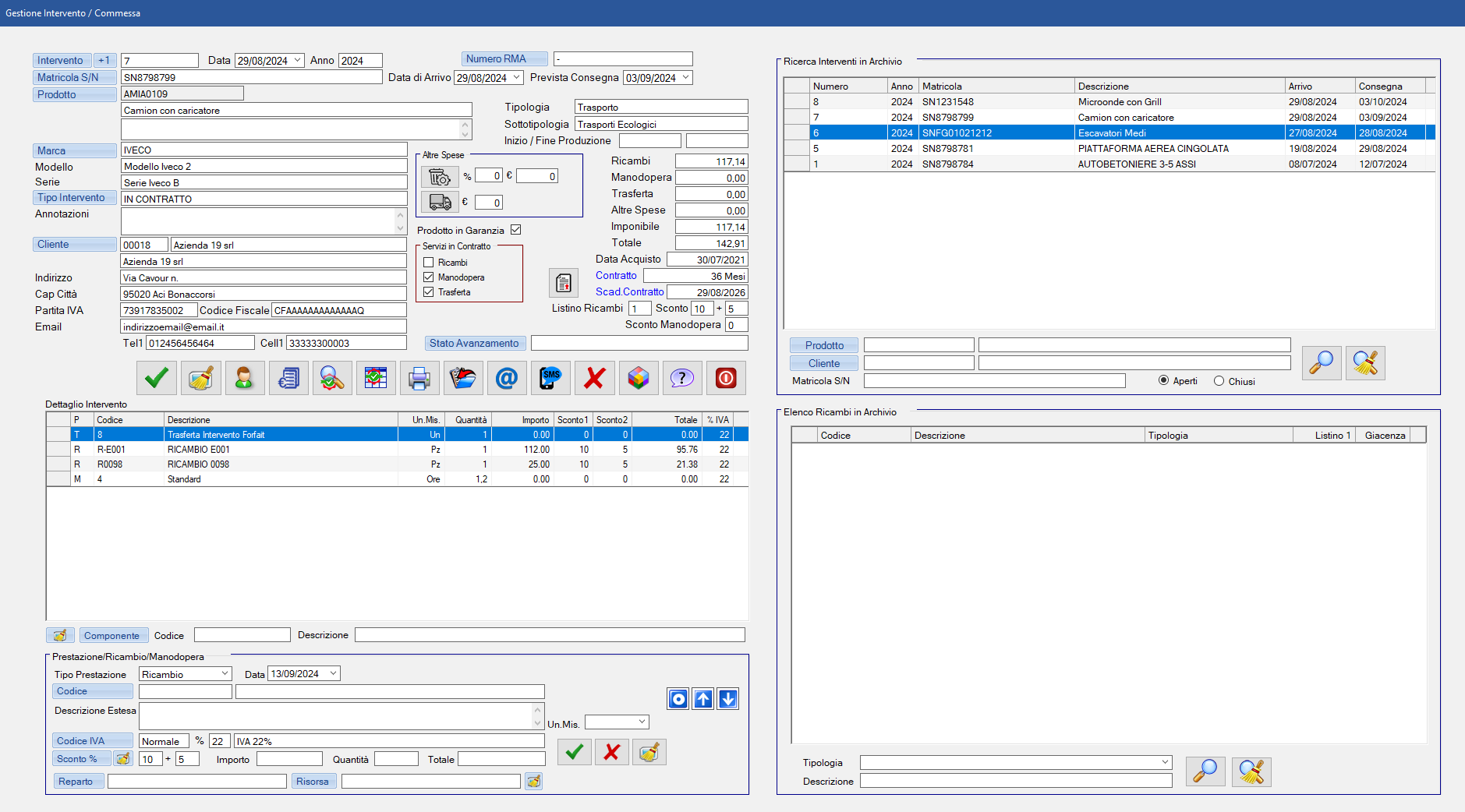Open the contract certificate document icon

click(563, 284)
